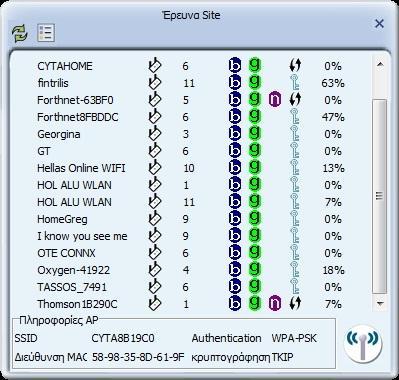Image resolution: width=399 pixels, height=380 pixels.
Task: Click the Κρυπτογράφηση label
Action: coord(231,358)
